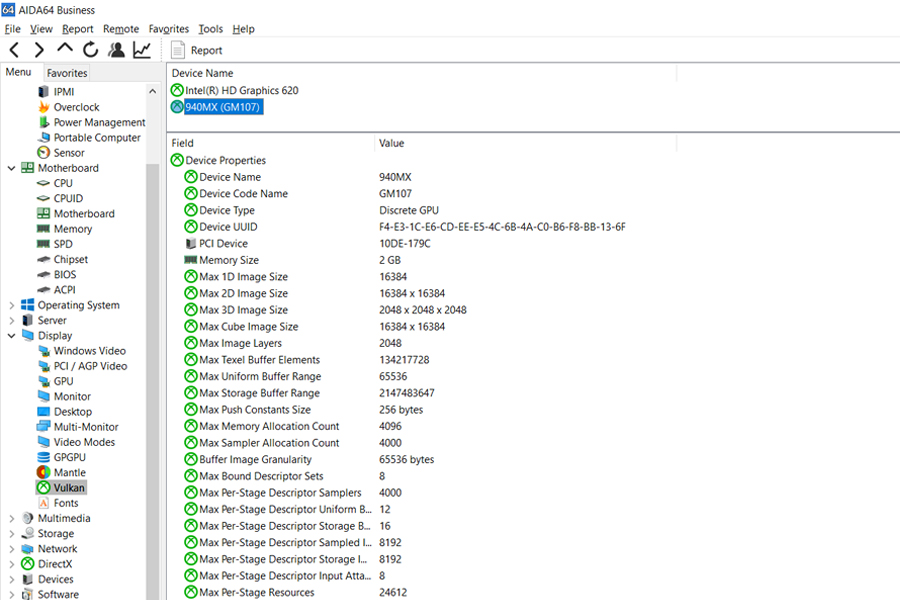Select Desktop under Display

tap(72, 412)
